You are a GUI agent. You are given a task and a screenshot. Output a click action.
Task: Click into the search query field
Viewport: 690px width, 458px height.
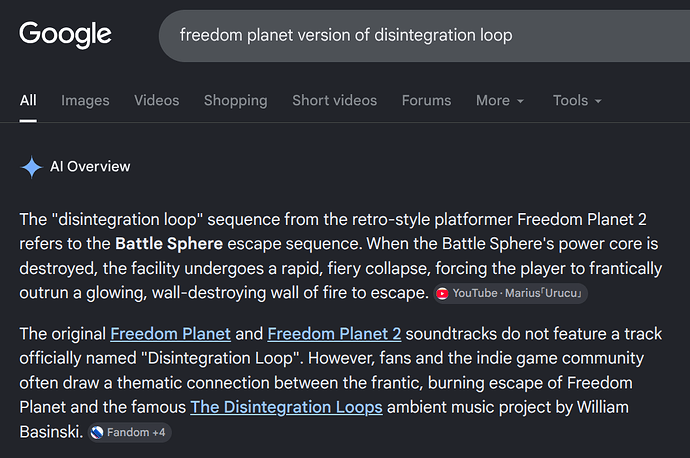424,36
